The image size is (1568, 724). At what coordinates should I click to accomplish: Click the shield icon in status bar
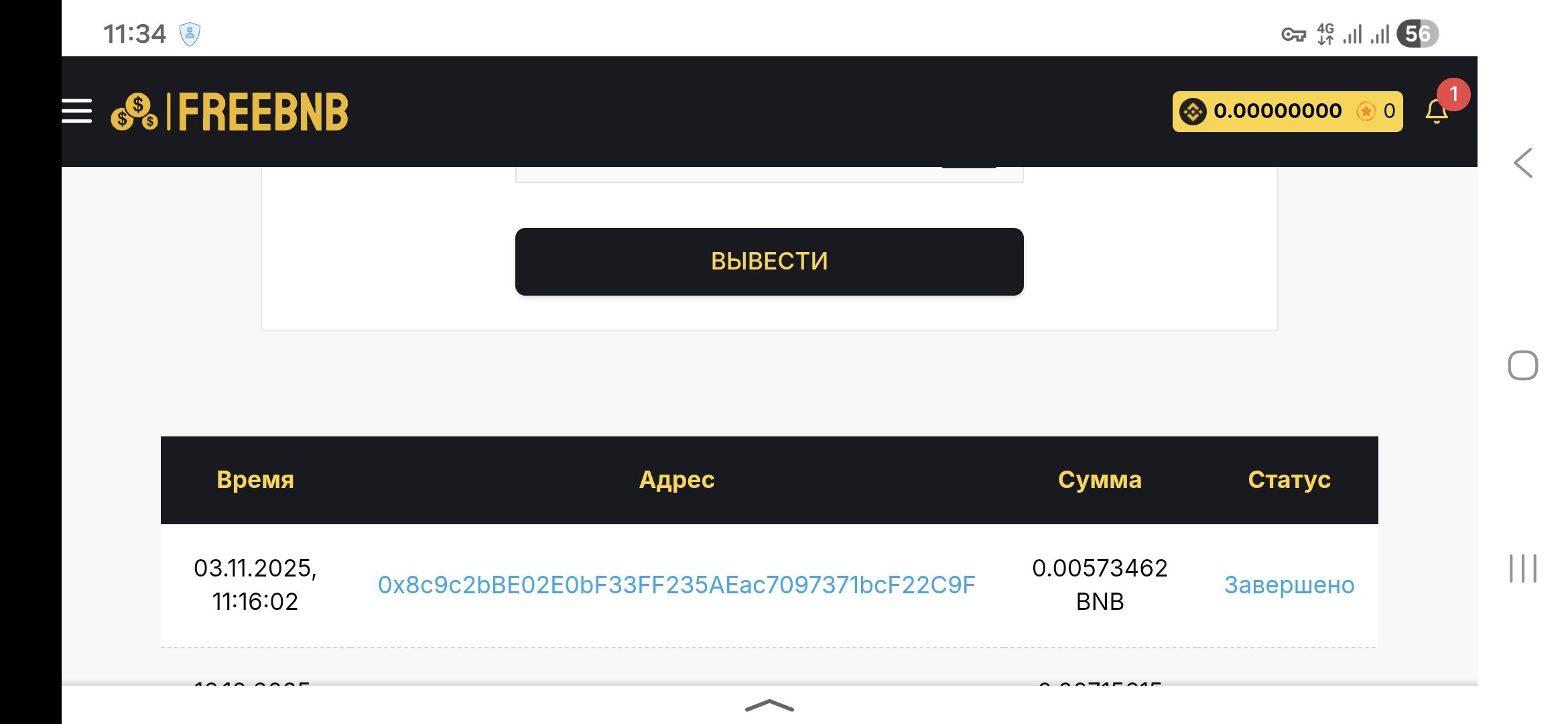click(x=190, y=34)
